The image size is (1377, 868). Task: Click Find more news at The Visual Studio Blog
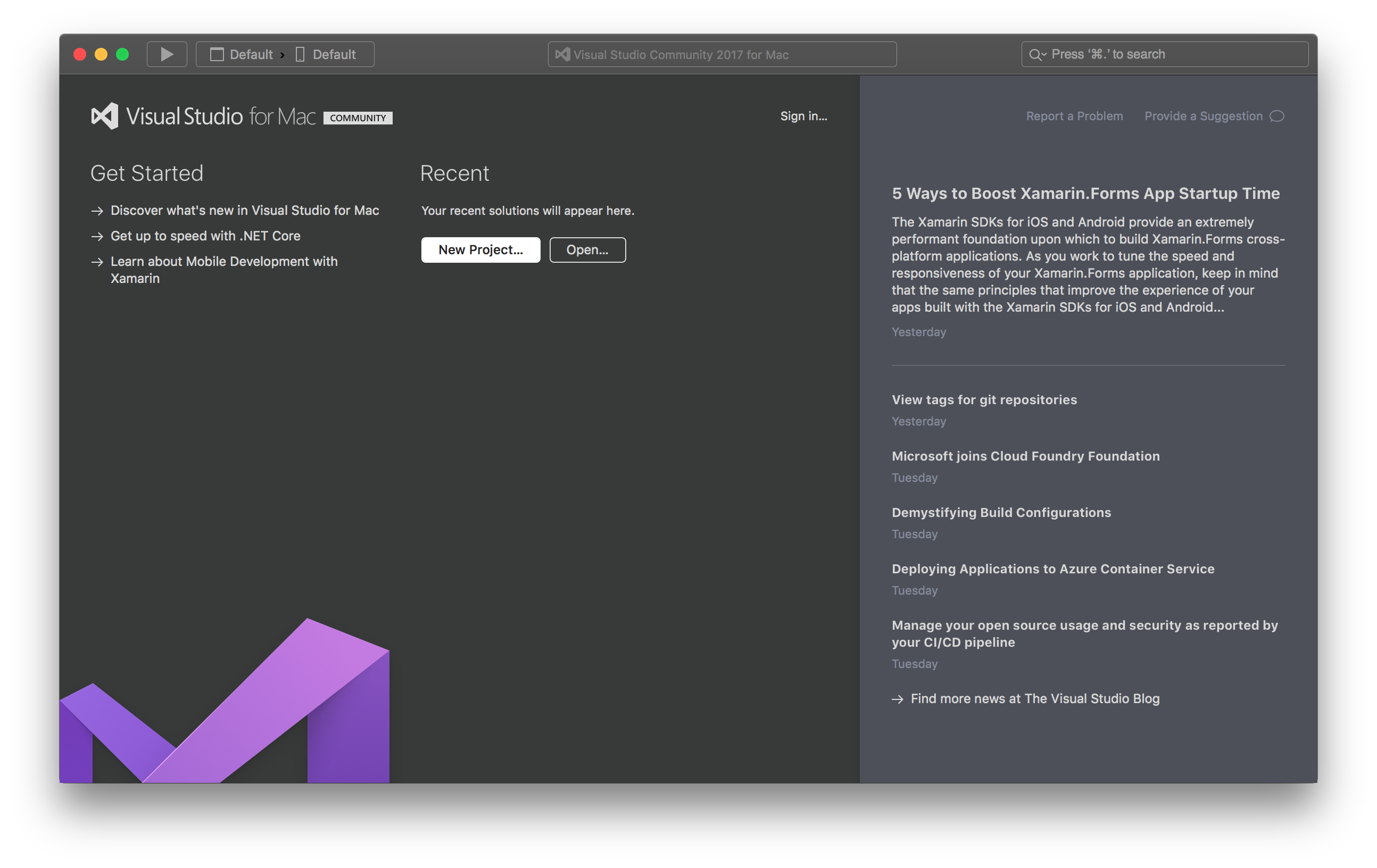[1034, 699]
